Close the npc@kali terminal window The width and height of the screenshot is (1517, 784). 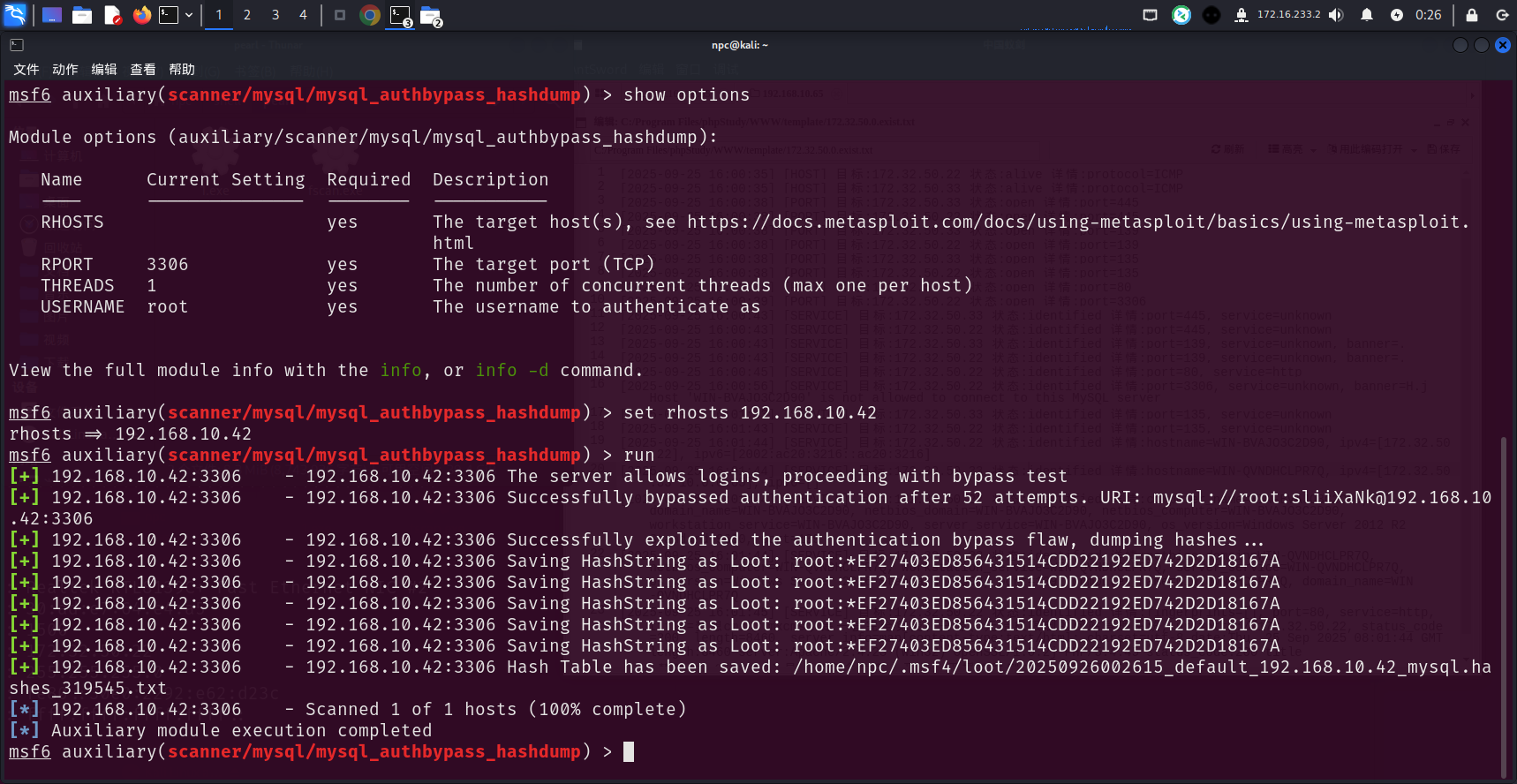click(1503, 45)
